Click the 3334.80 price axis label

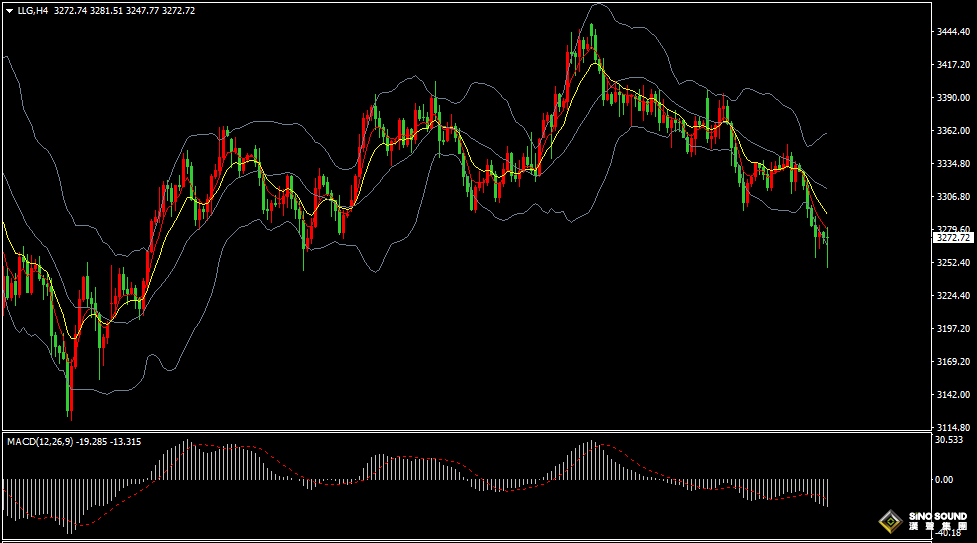[953, 164]
